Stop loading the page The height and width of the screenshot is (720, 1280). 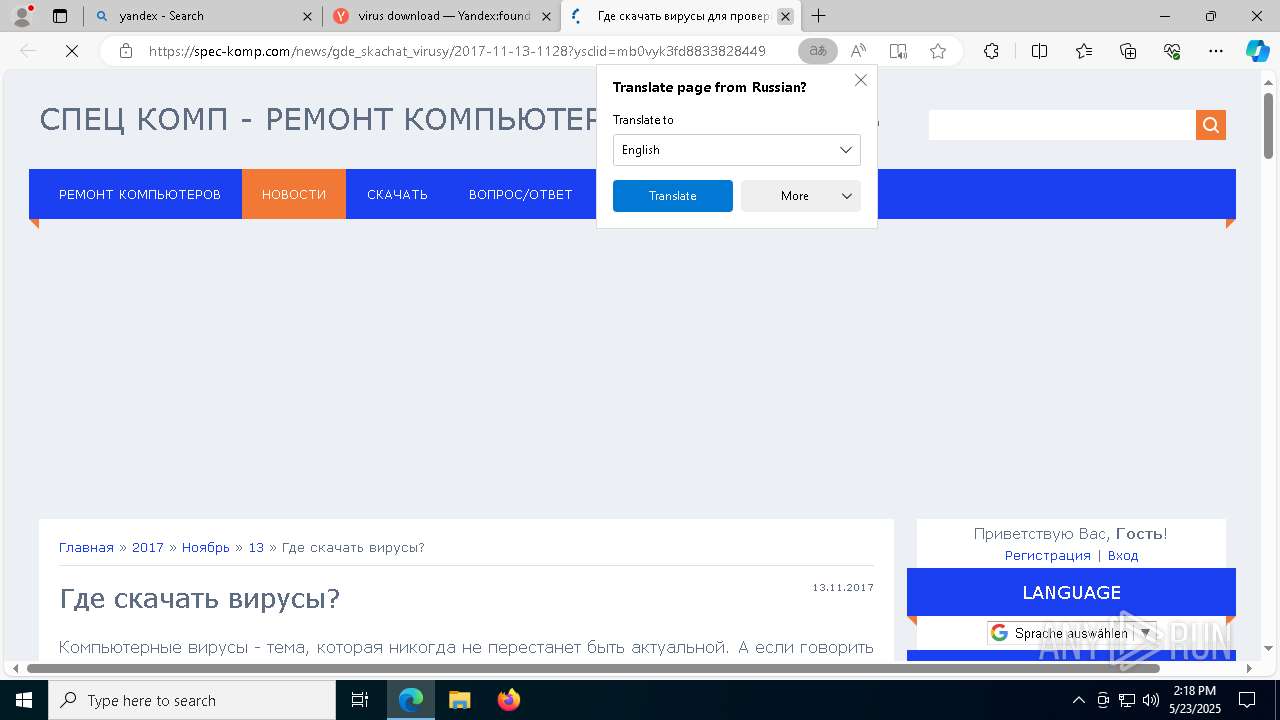click(72, 51)
